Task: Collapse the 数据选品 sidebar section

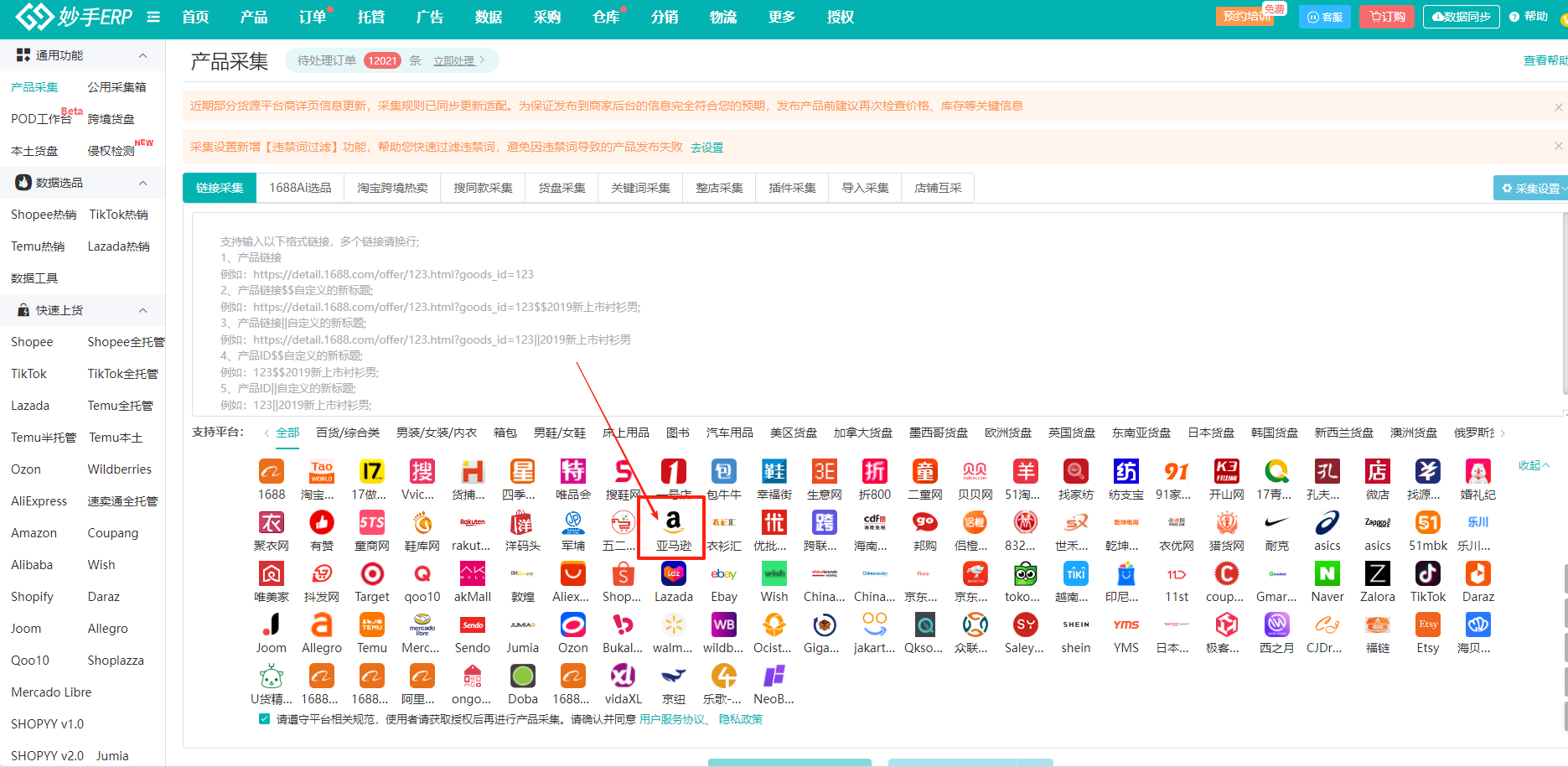Action: point(142,183)
